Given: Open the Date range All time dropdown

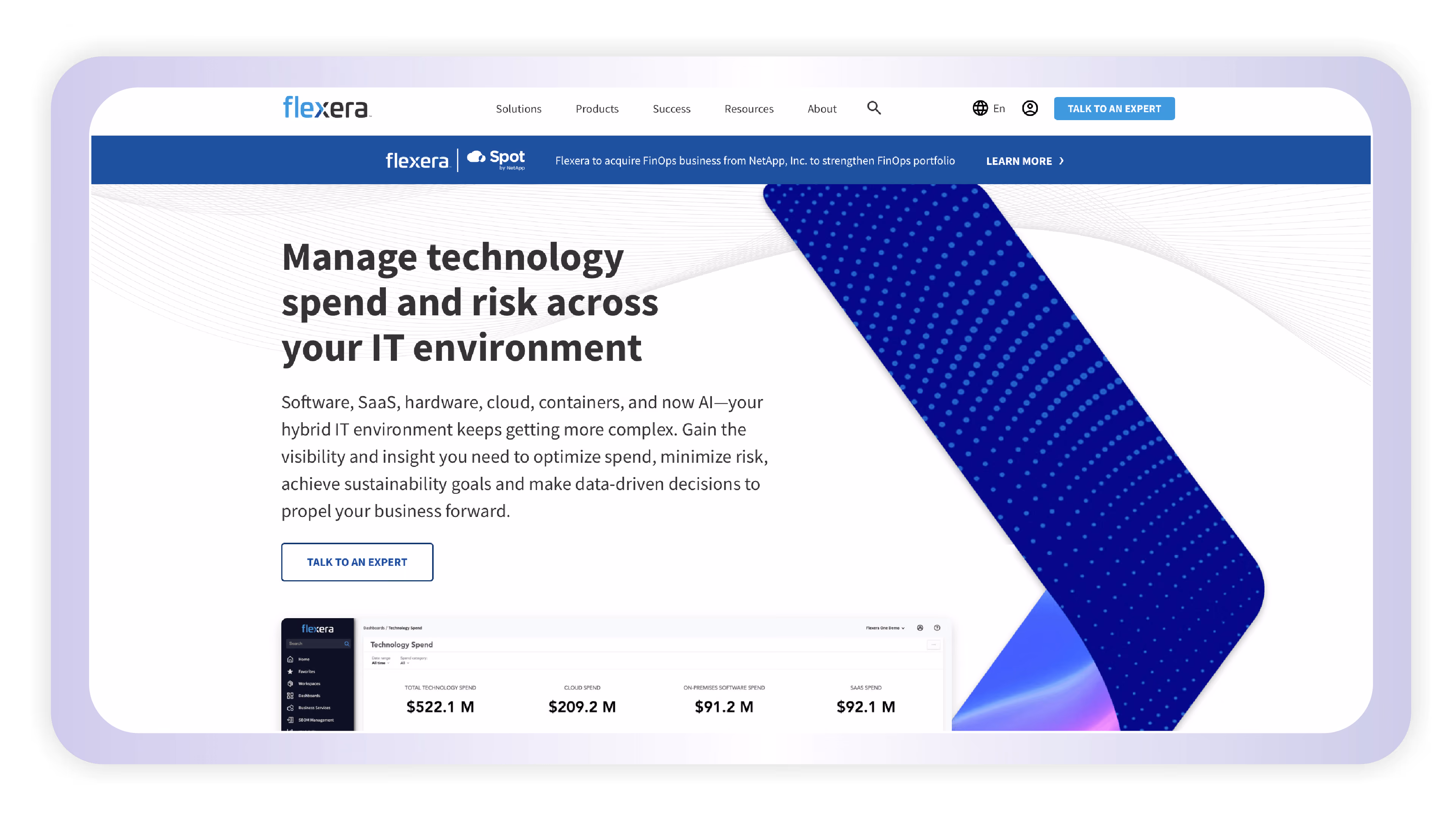Looking at the screenshot, I should click(380, 663).
